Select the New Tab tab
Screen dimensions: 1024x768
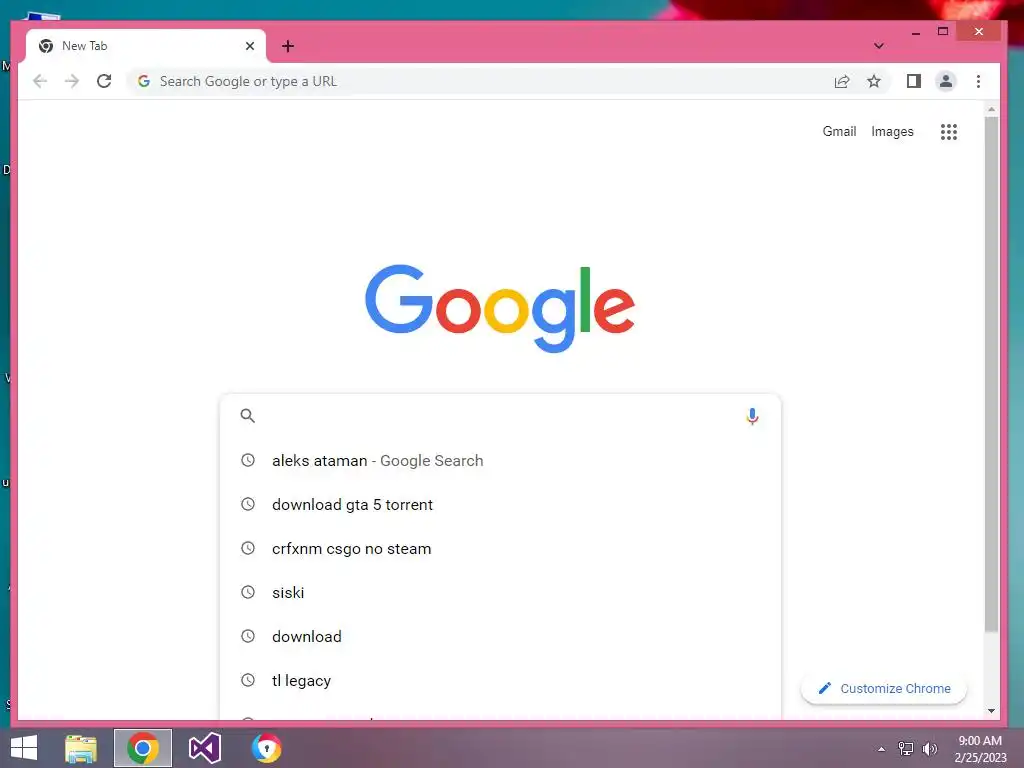pos(145,46)
